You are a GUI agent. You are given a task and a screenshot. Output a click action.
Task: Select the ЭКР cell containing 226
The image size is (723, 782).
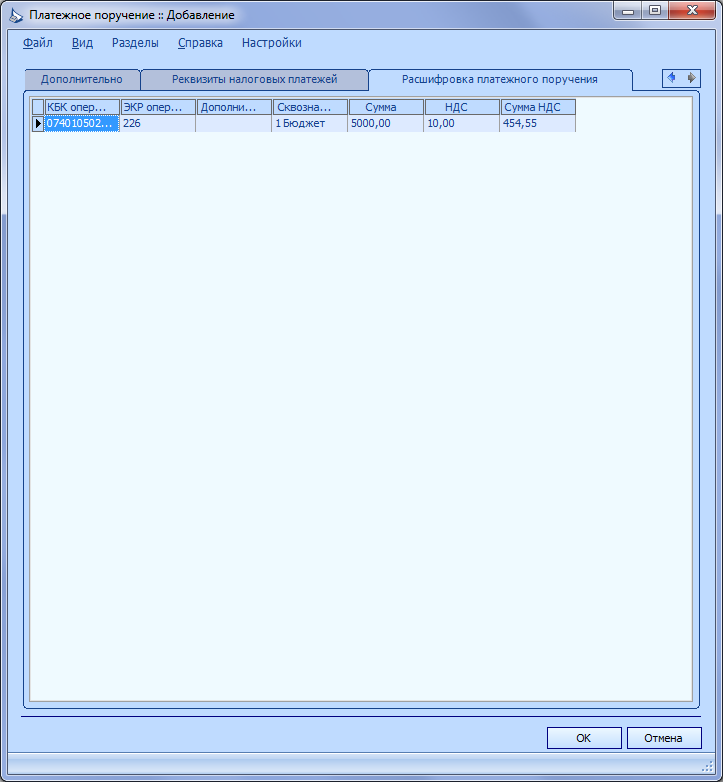[158, 123]
